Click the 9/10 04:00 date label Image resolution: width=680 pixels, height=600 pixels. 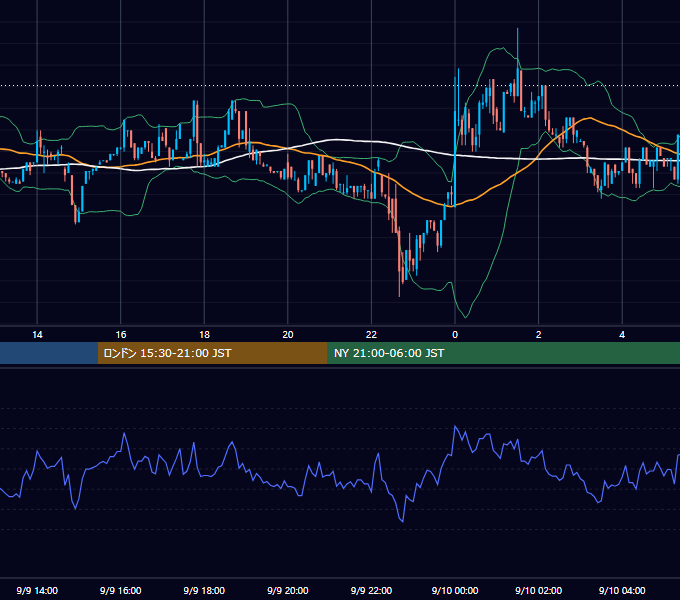pyautogui.click(x=622, y=590)
